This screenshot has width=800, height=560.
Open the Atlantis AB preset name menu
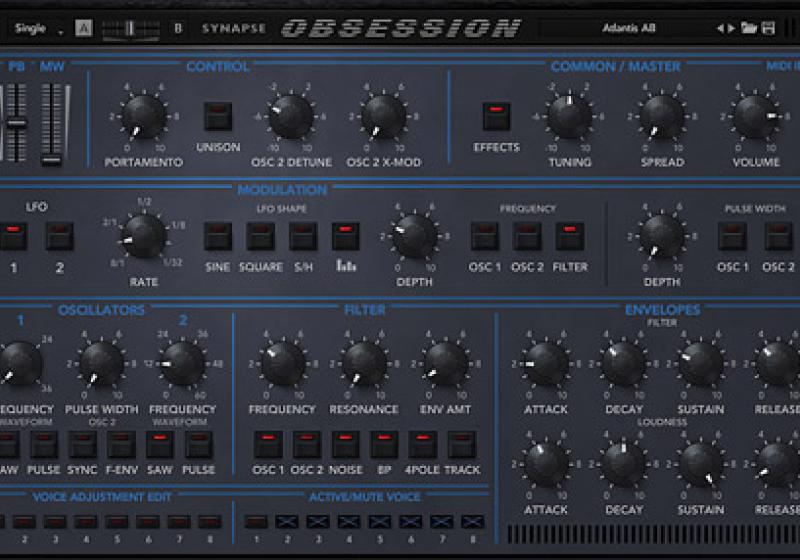click(x=629, y=28)
